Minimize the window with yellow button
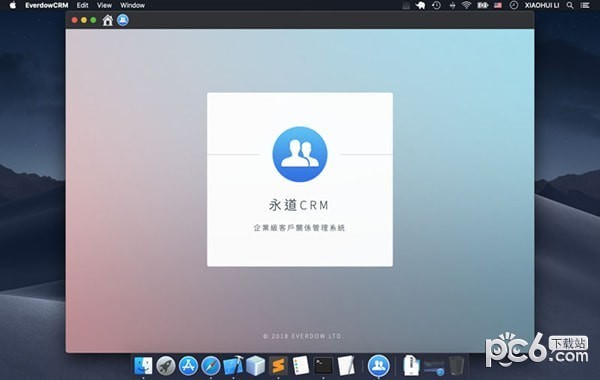Viewport: 600px width, 380px height. point(84,20)
